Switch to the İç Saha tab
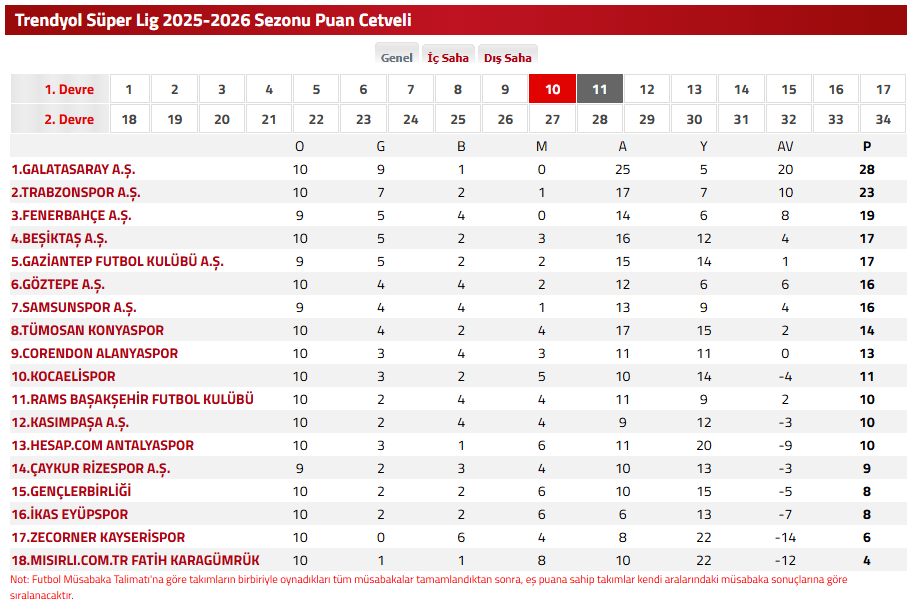 pos(448,58)
